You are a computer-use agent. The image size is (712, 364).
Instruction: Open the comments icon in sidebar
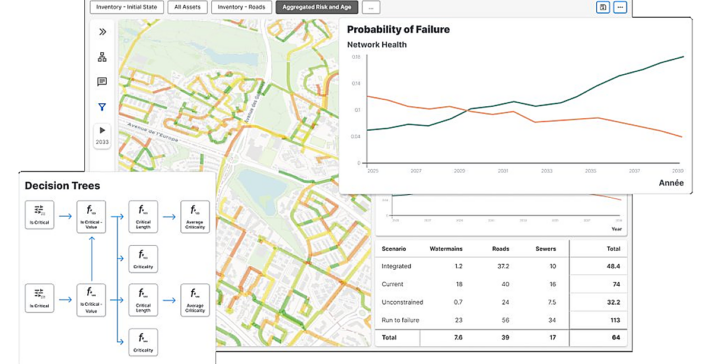(102, 82)
